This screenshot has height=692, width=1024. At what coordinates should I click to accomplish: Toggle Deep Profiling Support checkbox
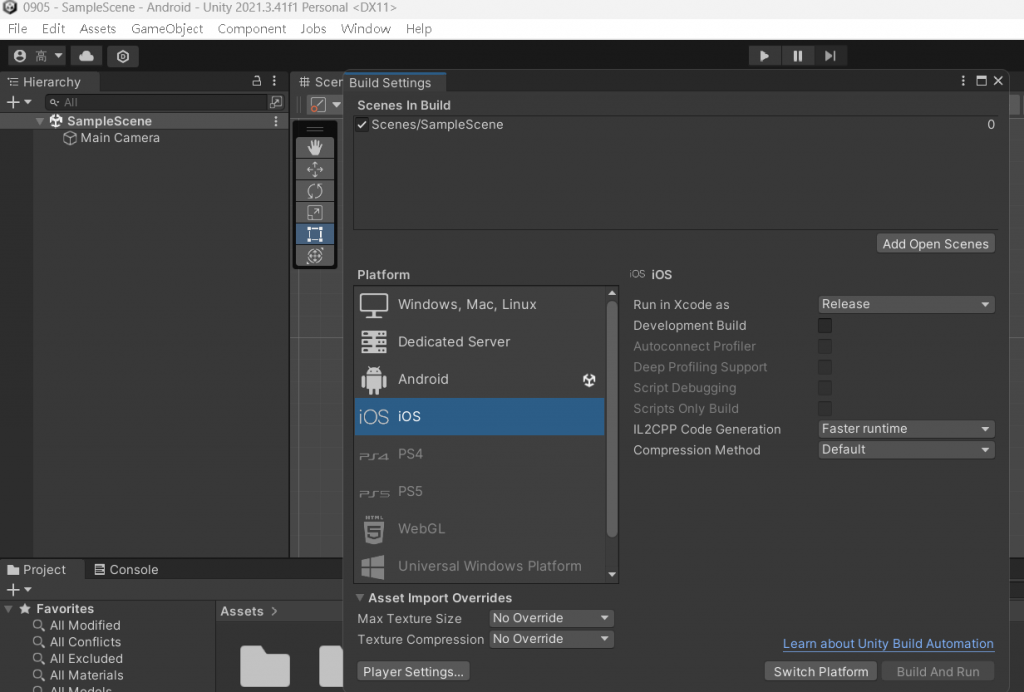[x=825, y=367]
